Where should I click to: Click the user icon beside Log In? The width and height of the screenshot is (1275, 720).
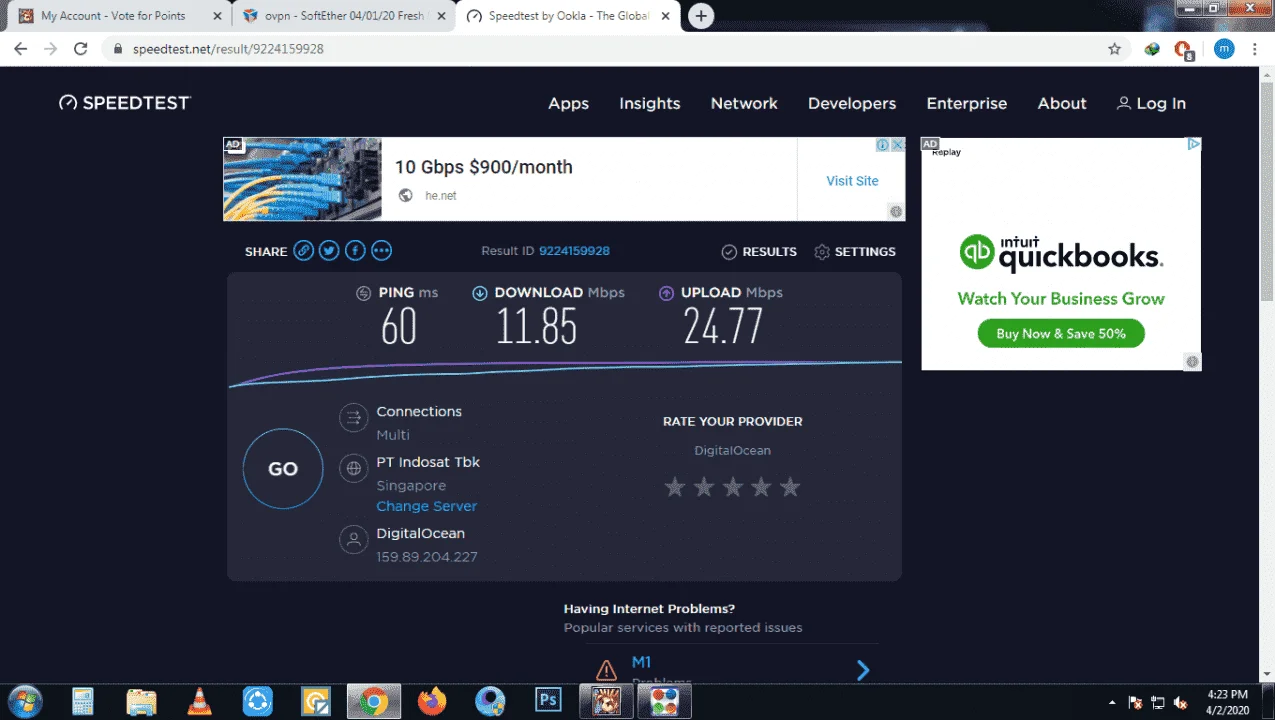pyautogui.click(x=1124, y=103)
